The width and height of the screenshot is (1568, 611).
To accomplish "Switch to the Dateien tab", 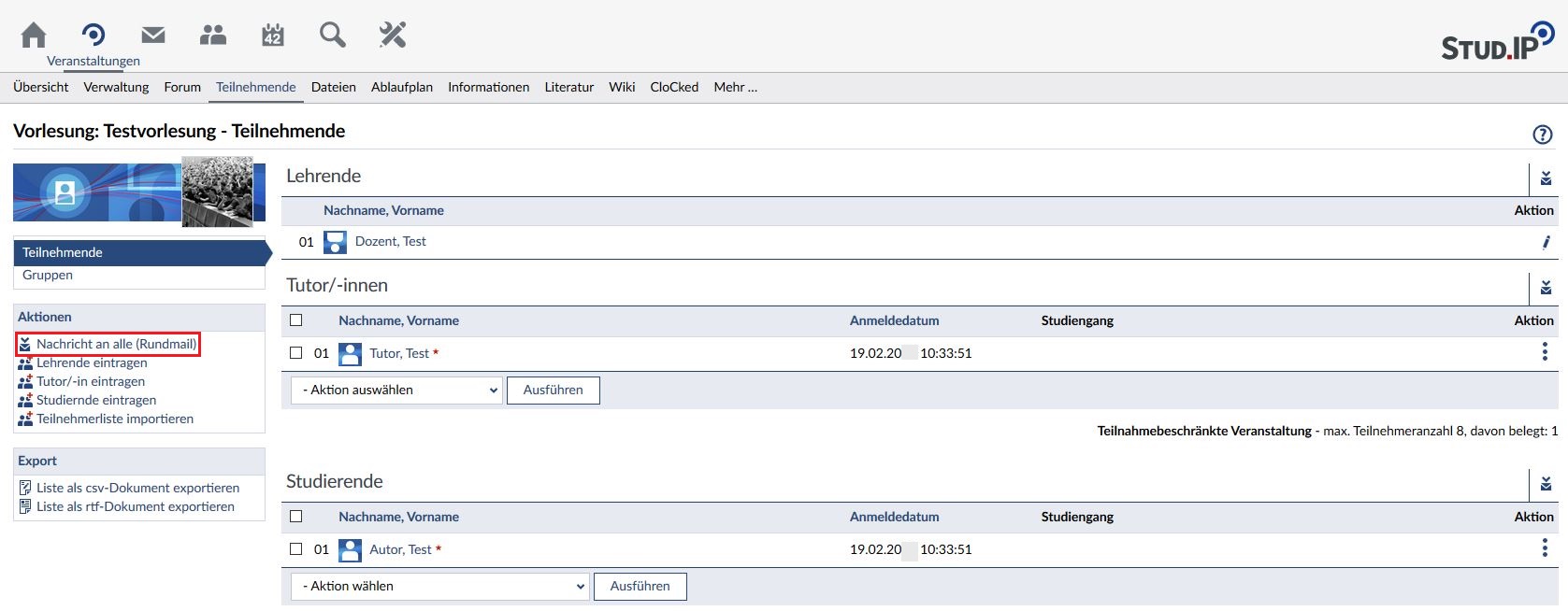I will 333,87.
